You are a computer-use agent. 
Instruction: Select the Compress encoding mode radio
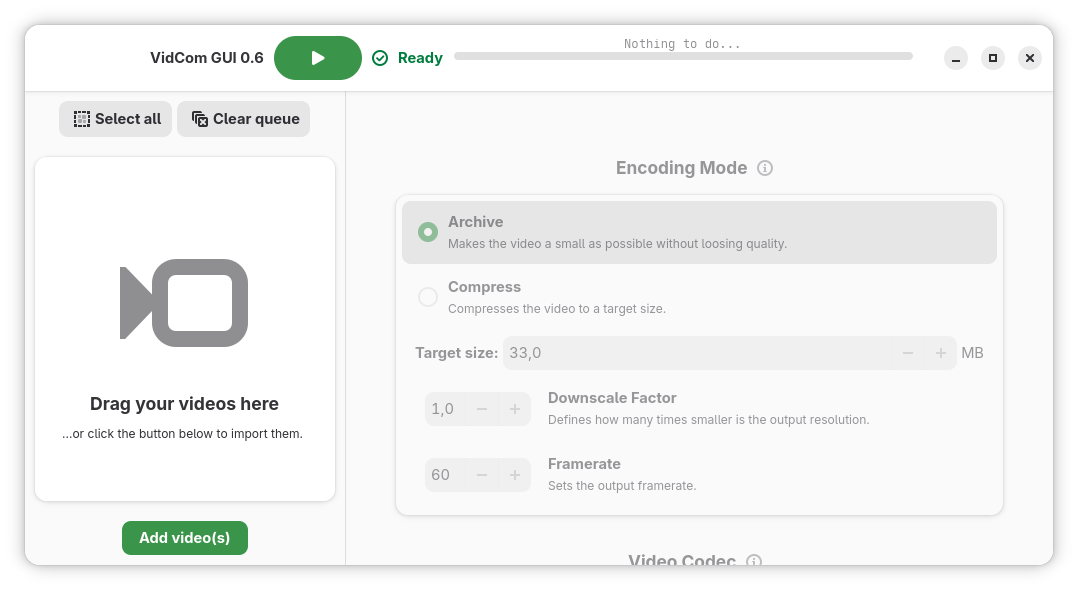[x=428, y=297]
